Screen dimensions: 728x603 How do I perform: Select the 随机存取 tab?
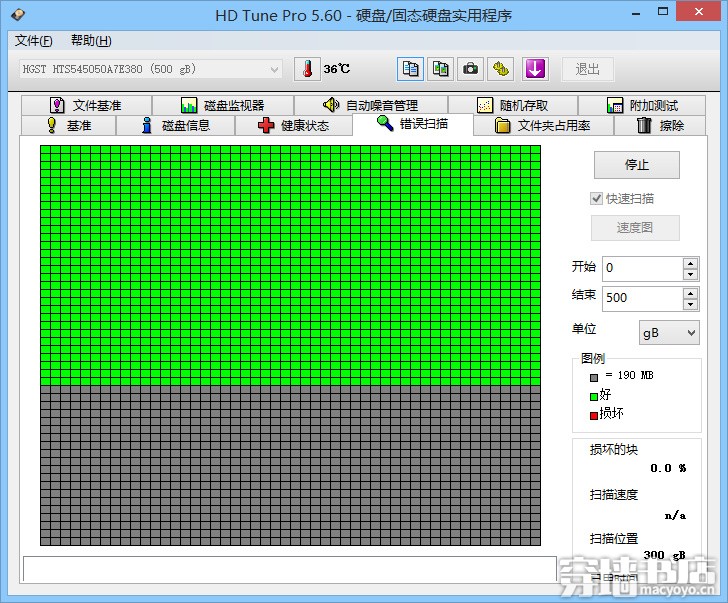[512, 105]
